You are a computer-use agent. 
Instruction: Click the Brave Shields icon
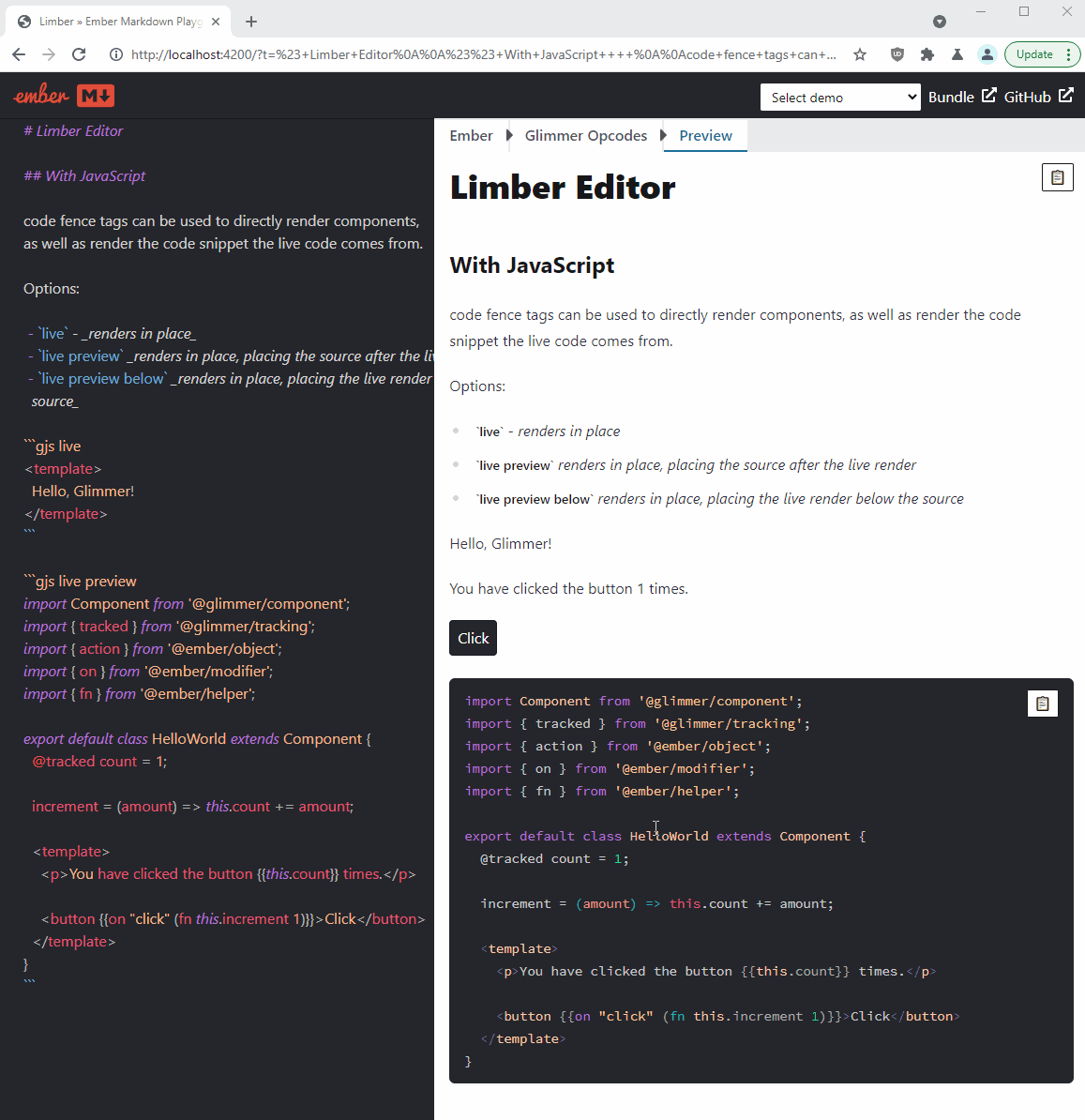[897, 54]
